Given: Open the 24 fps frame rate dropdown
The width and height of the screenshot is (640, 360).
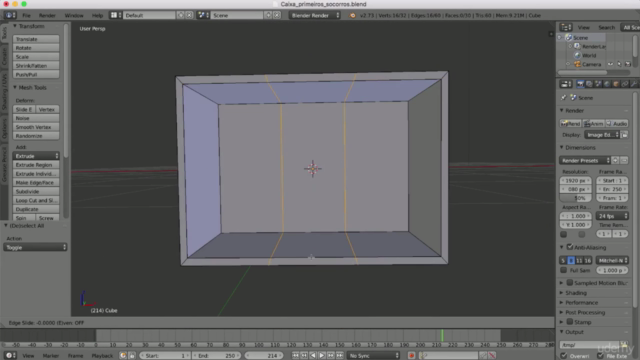Looking at the screenshot, I should 612,216.
